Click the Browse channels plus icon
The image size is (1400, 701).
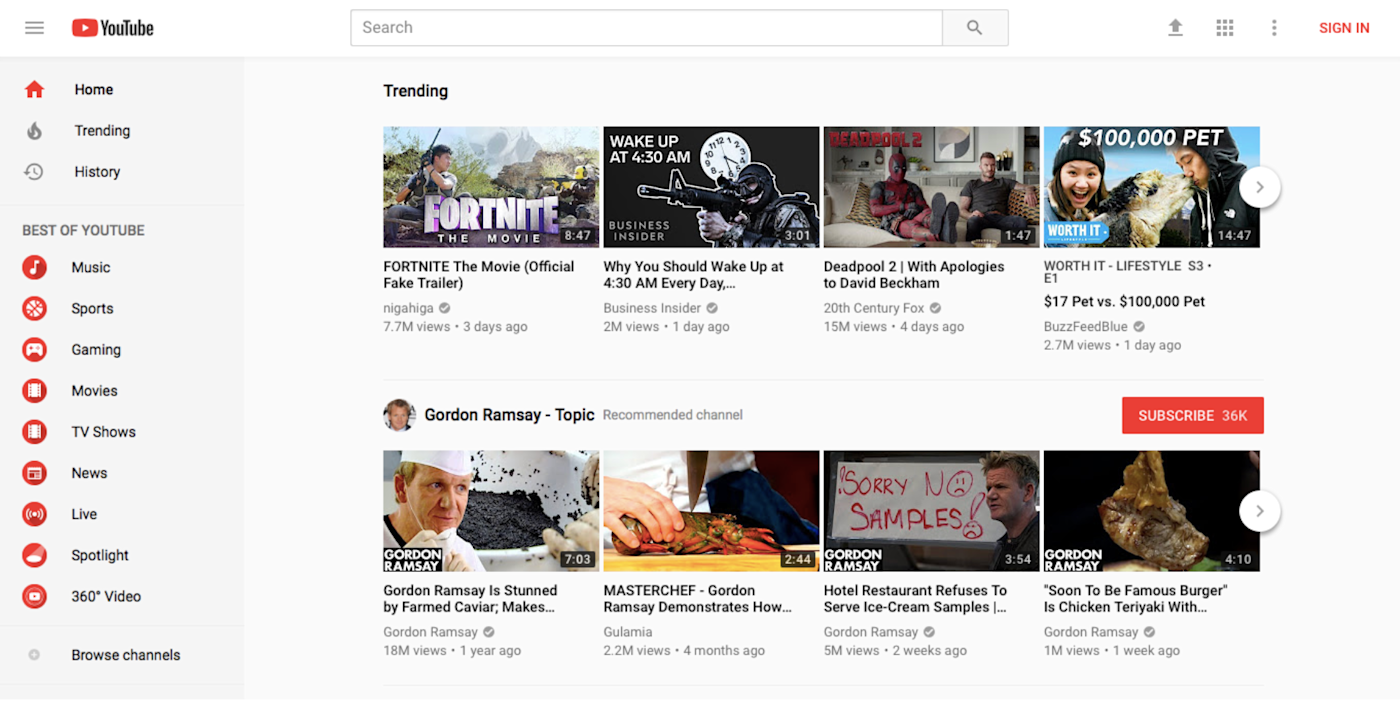[x=34, y=655]
